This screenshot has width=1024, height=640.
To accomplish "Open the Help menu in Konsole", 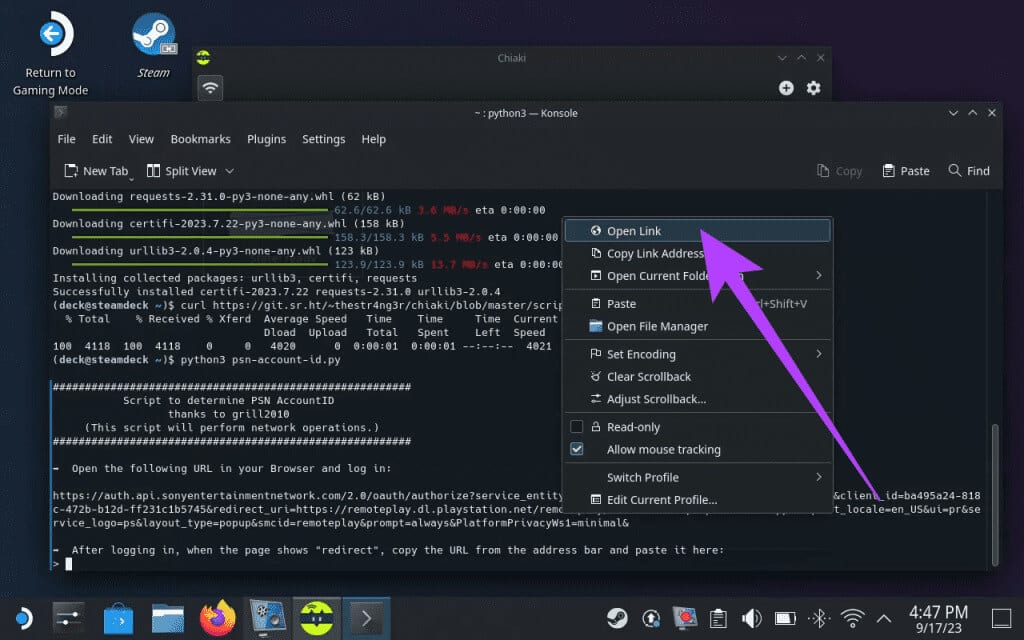I will coord(374,139).
